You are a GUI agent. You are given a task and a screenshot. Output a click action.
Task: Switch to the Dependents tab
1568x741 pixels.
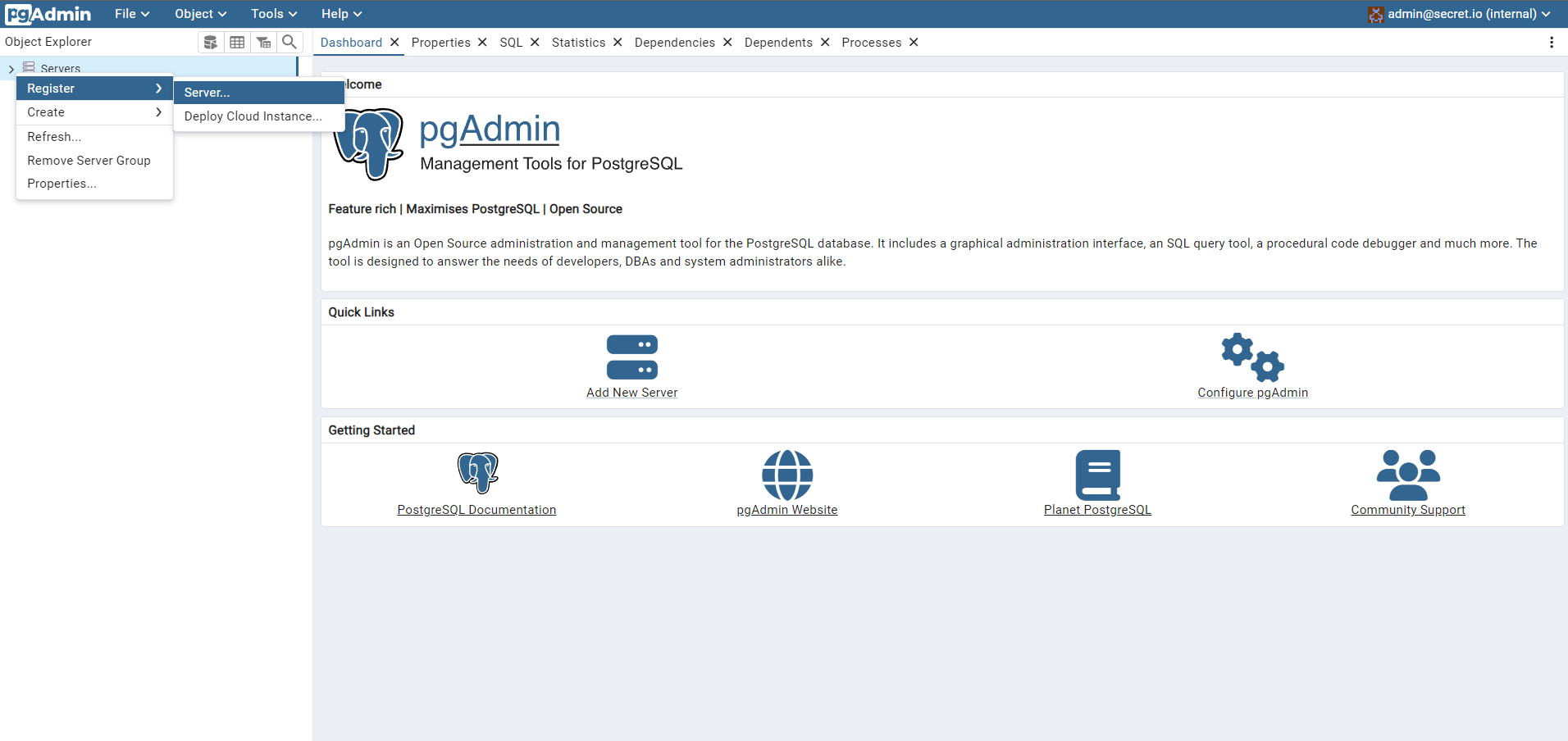coord(778,43)
